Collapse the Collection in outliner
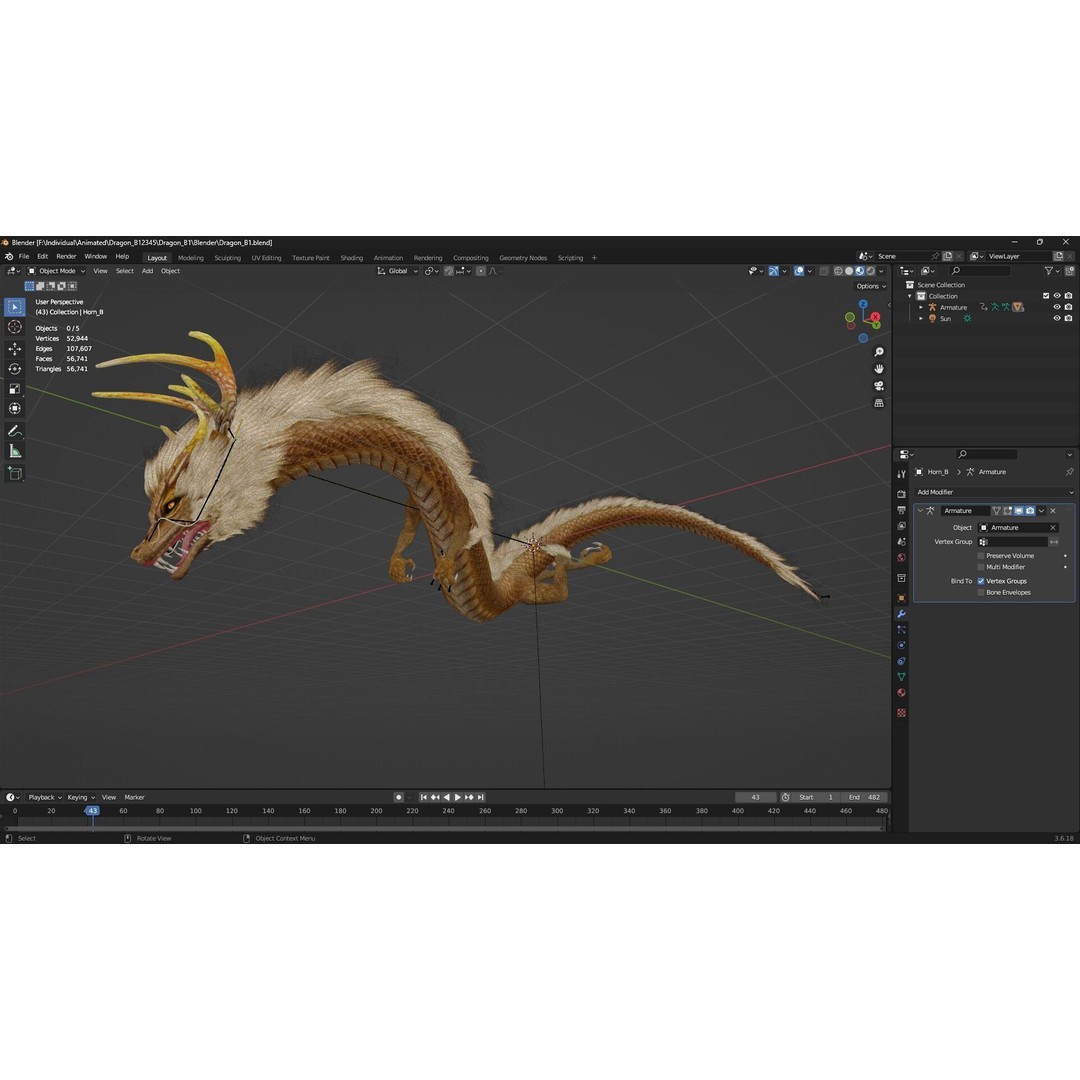Screen dimensions: 1080x1080 (910, 296)
